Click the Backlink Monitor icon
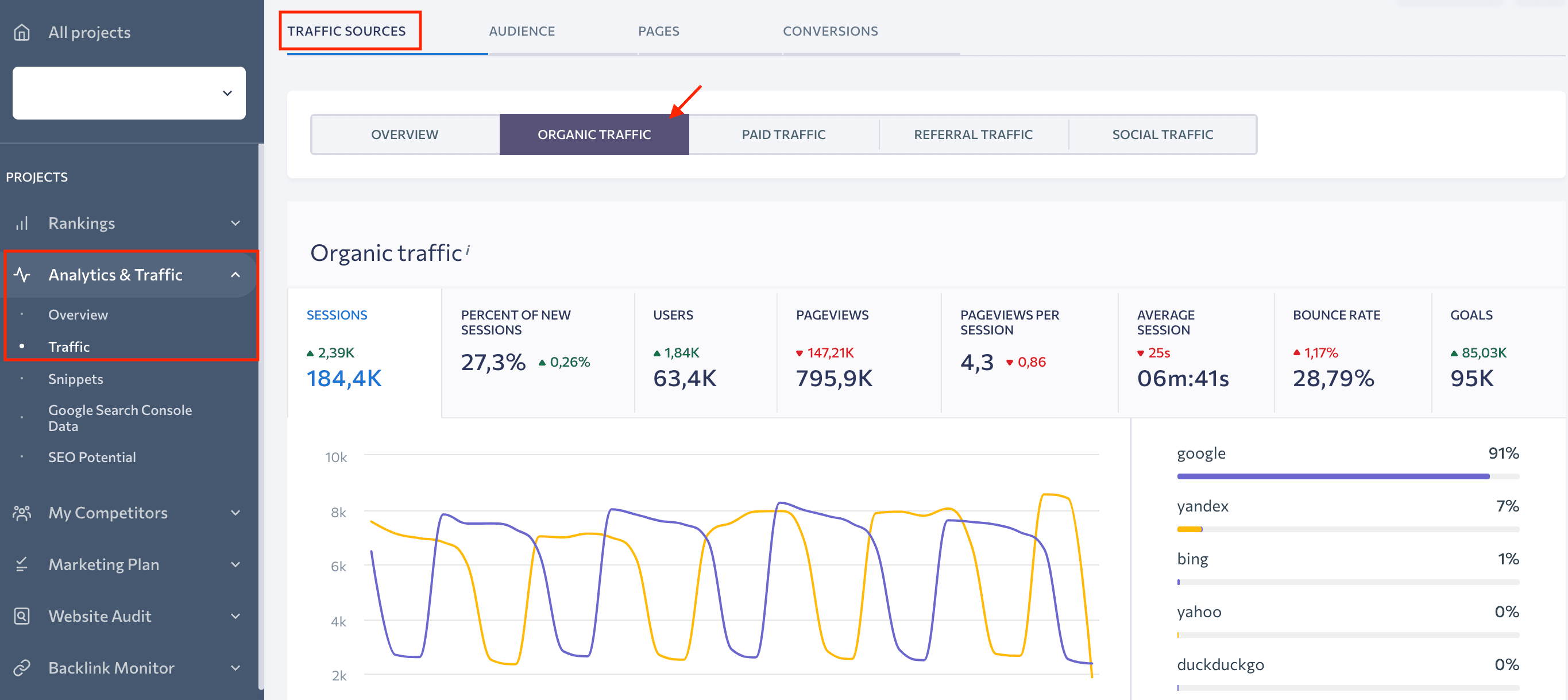Viewport: 1568px width, 700px height. (22, 668)
